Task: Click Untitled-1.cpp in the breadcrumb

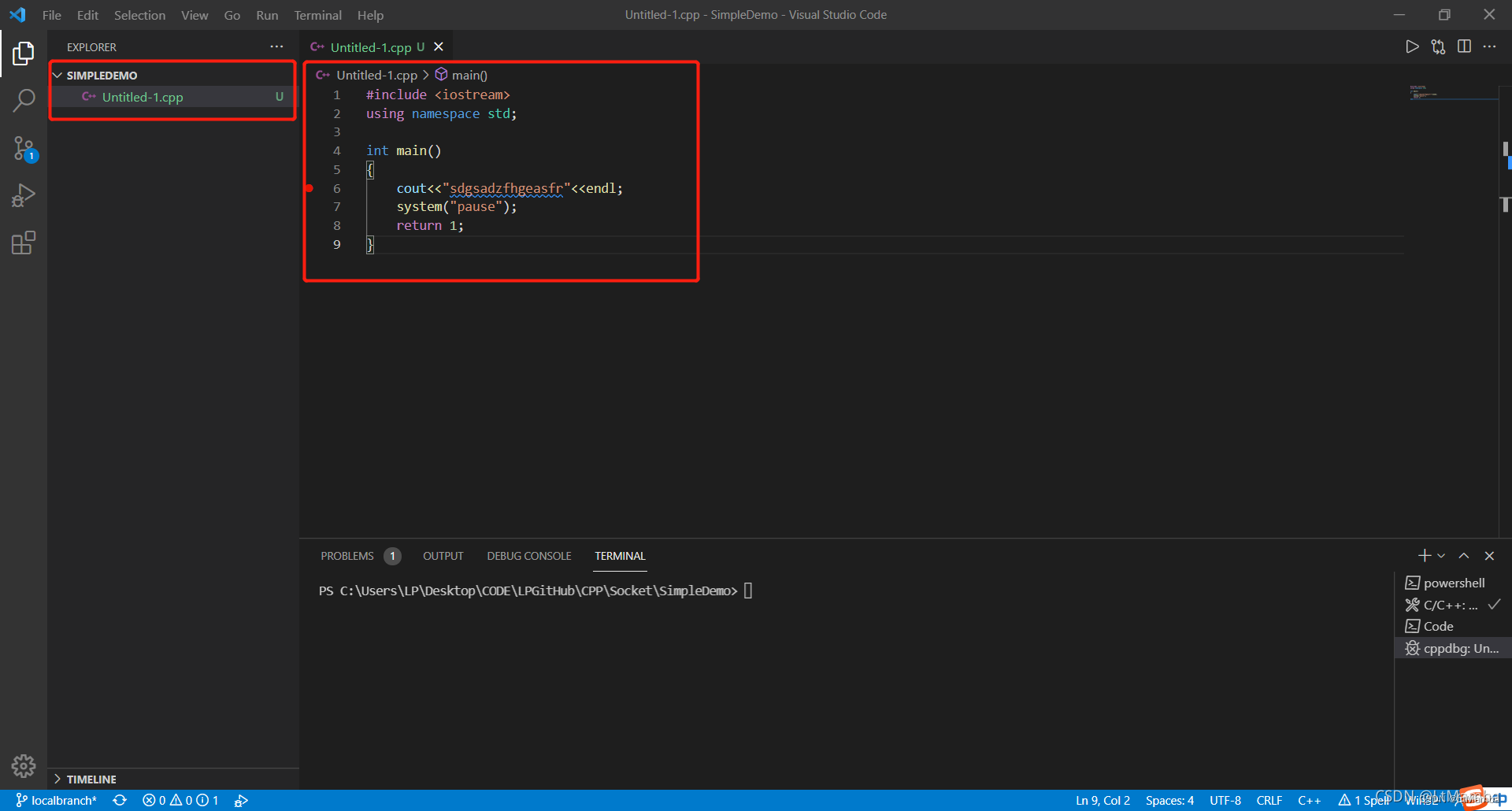Action: (x=376, y=75)
